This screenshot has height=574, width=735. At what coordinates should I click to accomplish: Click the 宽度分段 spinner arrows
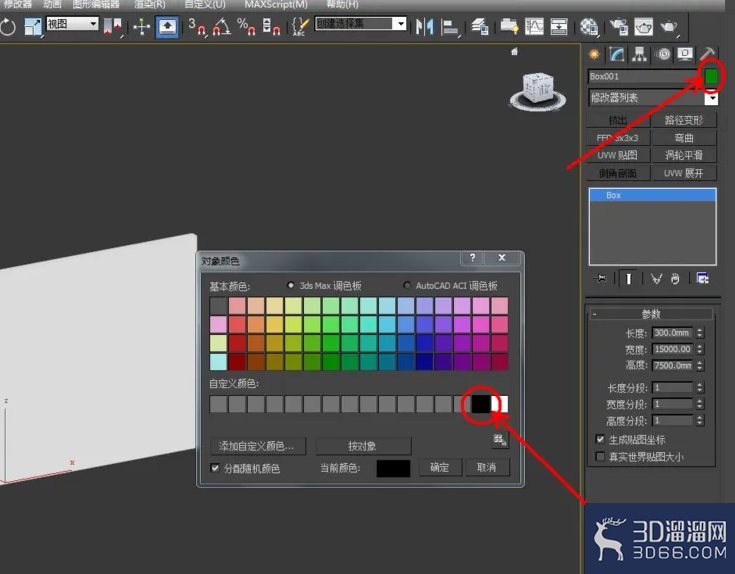point(700,404)
